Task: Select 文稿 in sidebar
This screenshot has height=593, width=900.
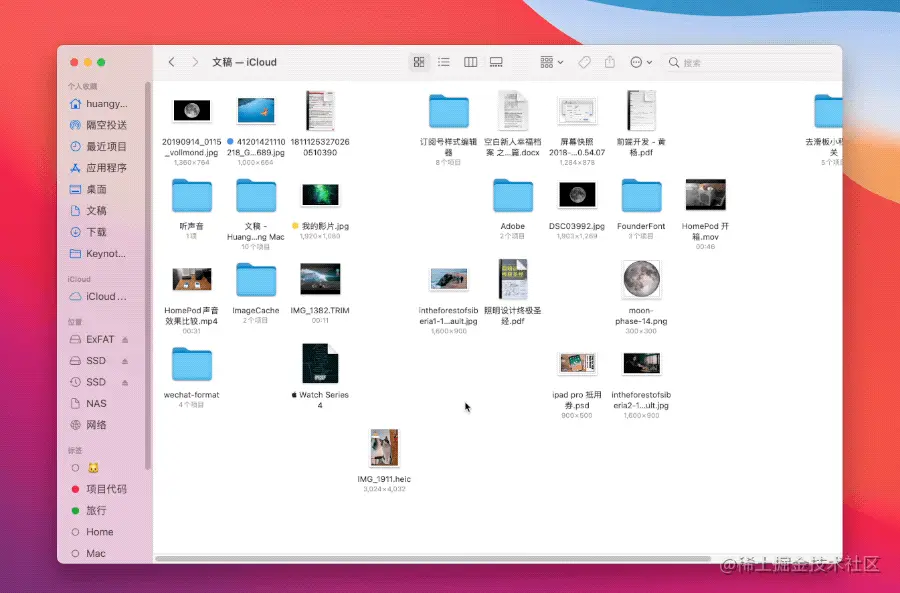Action: click(x=98, y=211)
